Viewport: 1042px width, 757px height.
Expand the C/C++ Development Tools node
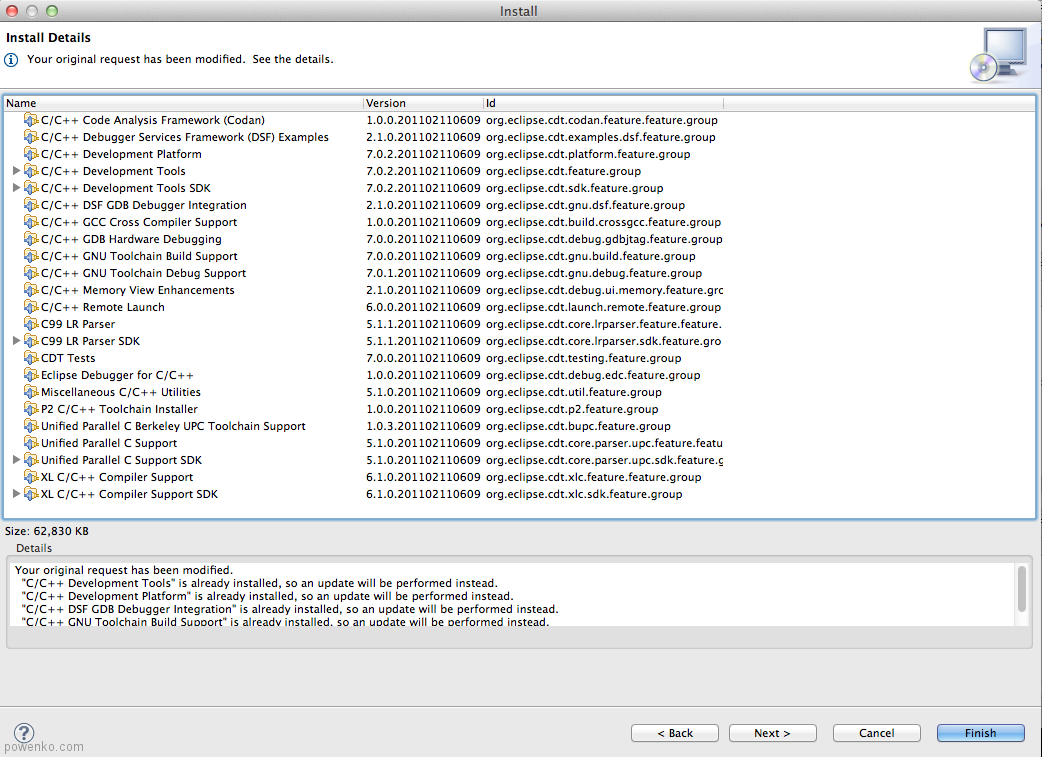click(x=17, y=171)
